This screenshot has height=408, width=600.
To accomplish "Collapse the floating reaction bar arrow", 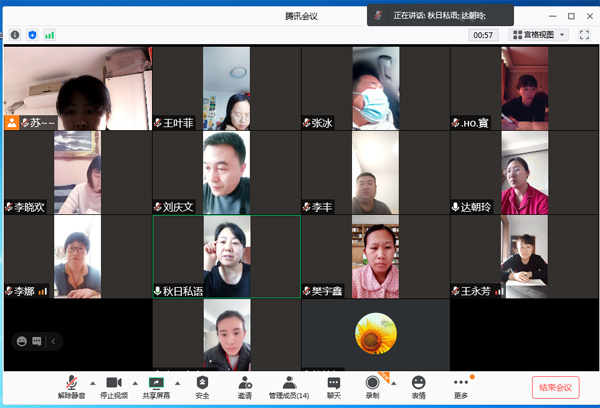I will [53, 341].
